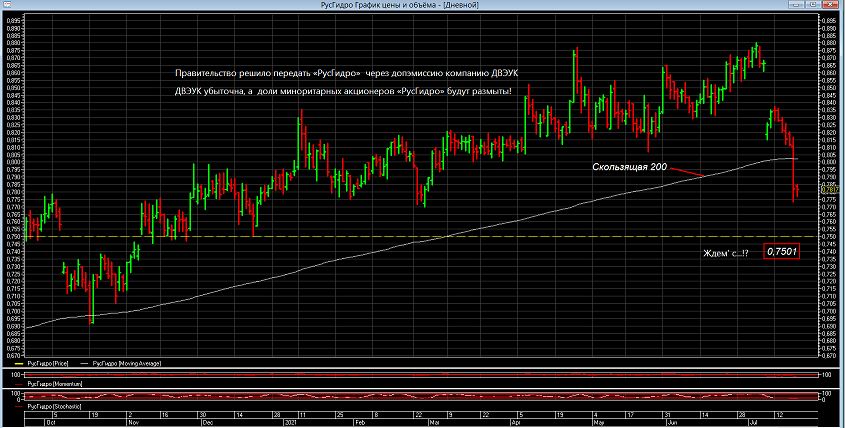Image resolution: width=845 pixels, height=428 pixels.
Task: Select the annotation line starting 'ДВЭУК убыточна'
Action: [343, 92]
